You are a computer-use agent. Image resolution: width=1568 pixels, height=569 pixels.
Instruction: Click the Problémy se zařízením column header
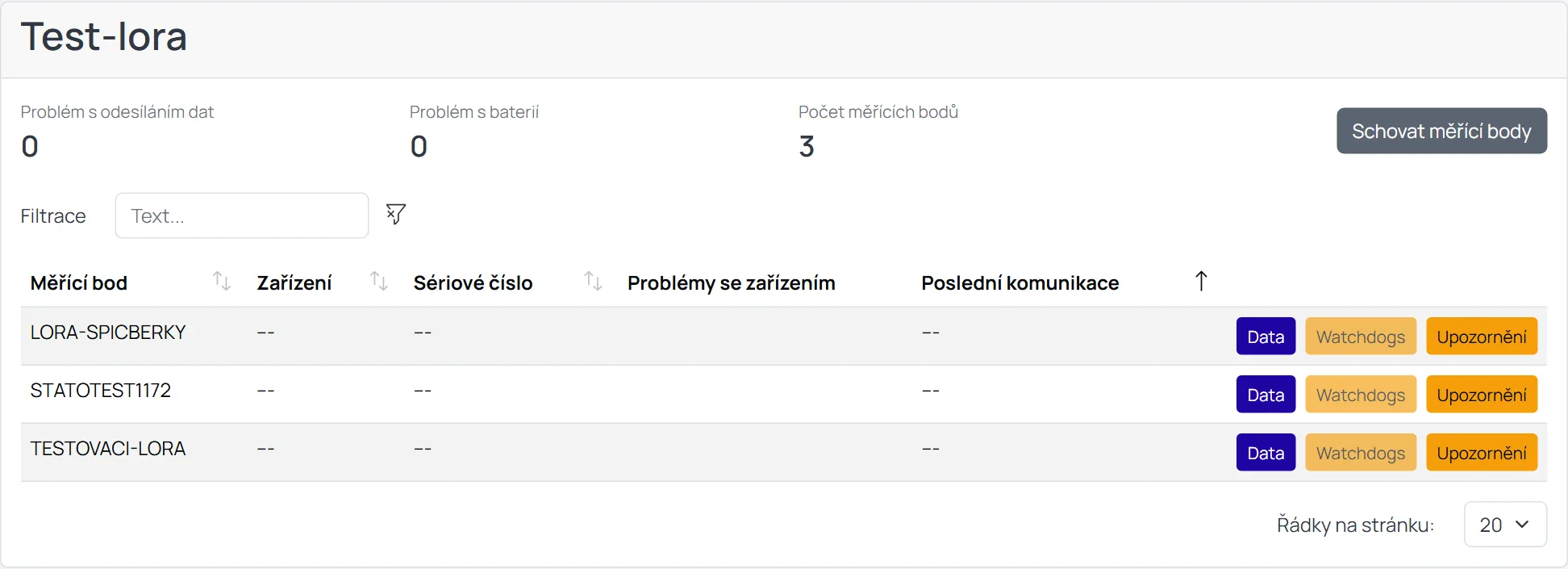[731, 283]
